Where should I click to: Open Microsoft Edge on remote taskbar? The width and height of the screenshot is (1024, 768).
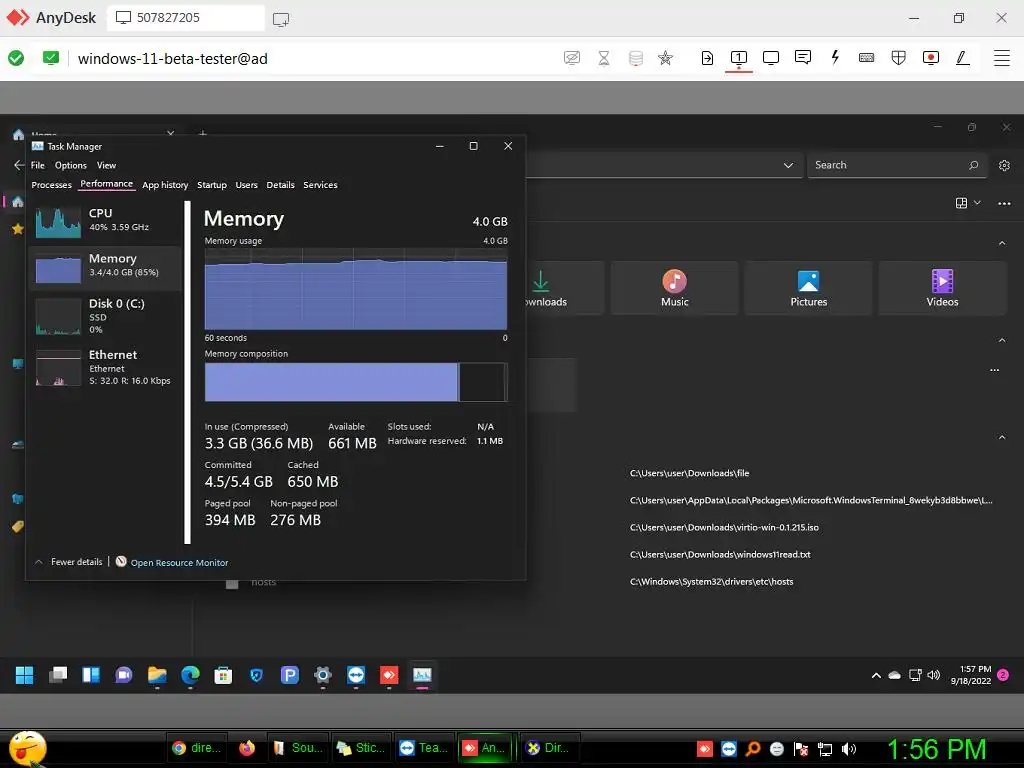point(190,675)
